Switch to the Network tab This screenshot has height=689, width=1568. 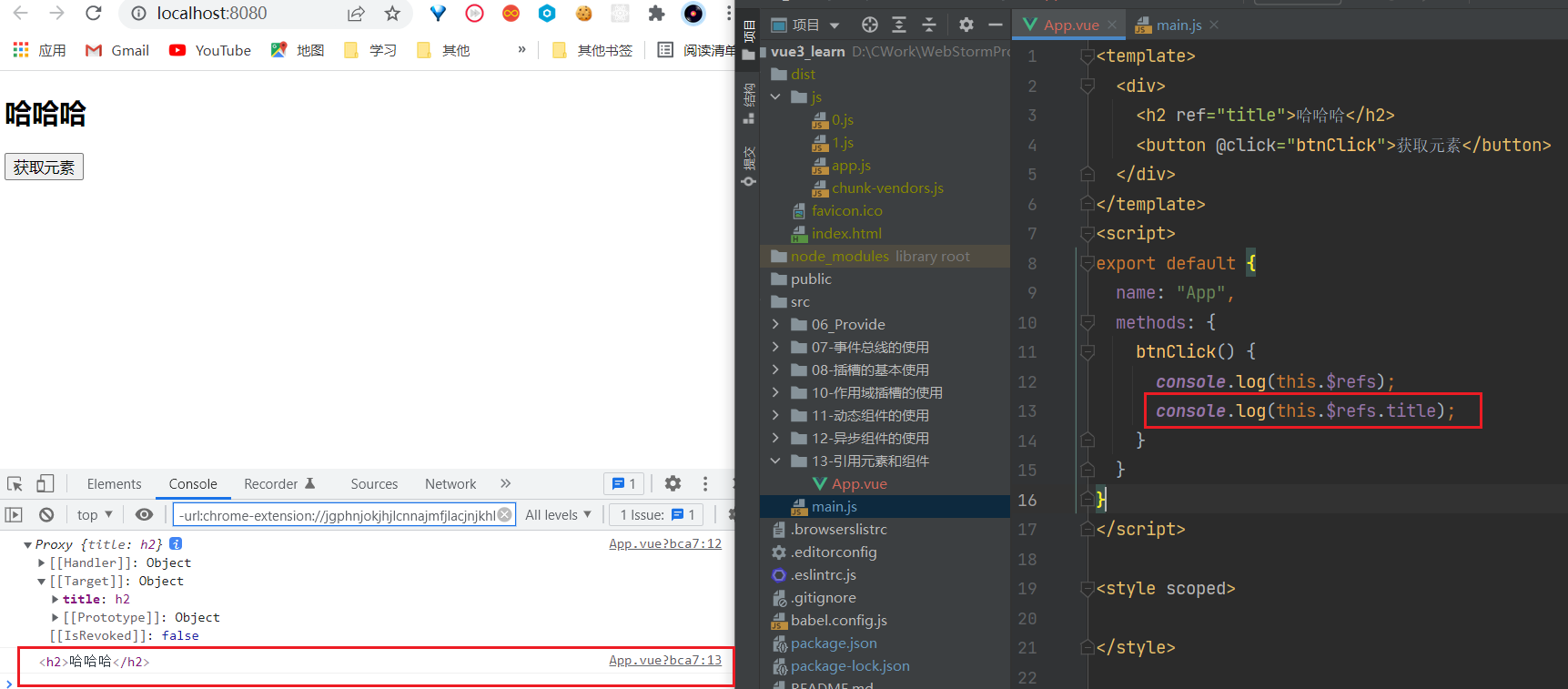(x=450, y=483)
